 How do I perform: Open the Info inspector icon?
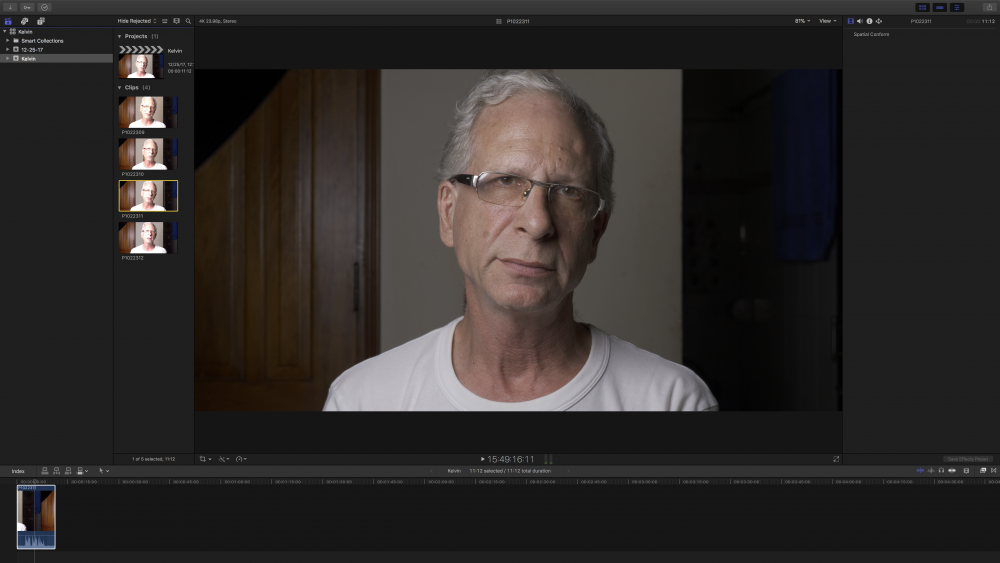869,21
